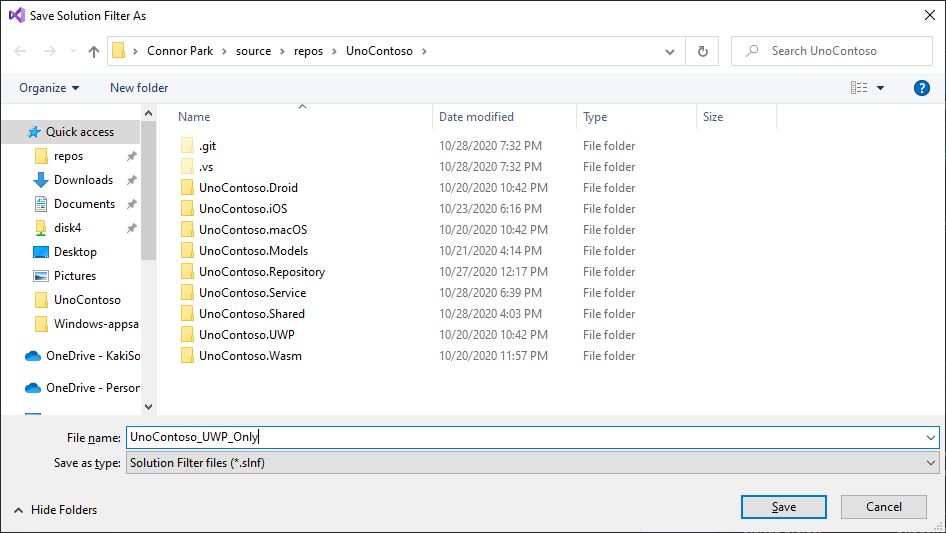Viewport: 946px width, 533px height.
Task: Open Downloads in navigation pane
Action: click(83, 180)
